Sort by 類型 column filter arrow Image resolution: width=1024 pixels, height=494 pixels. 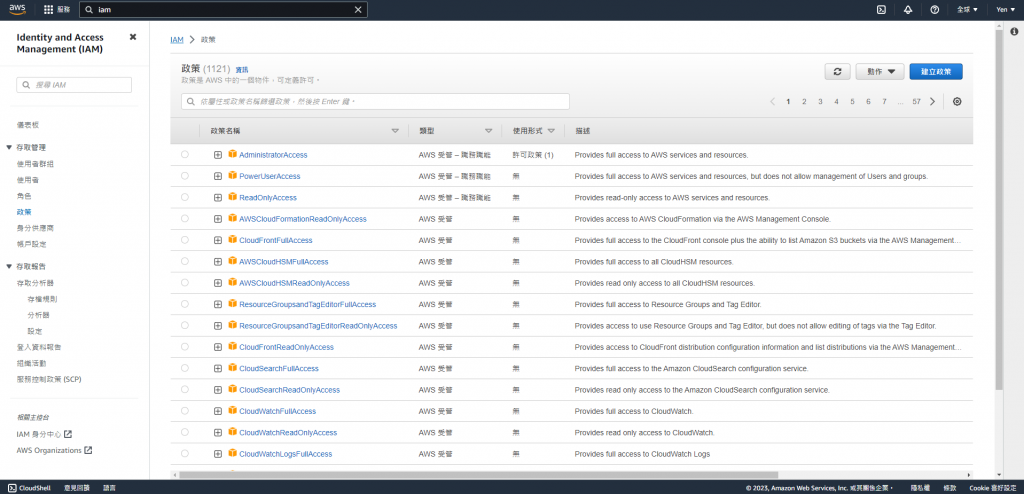tap(488, 131)
